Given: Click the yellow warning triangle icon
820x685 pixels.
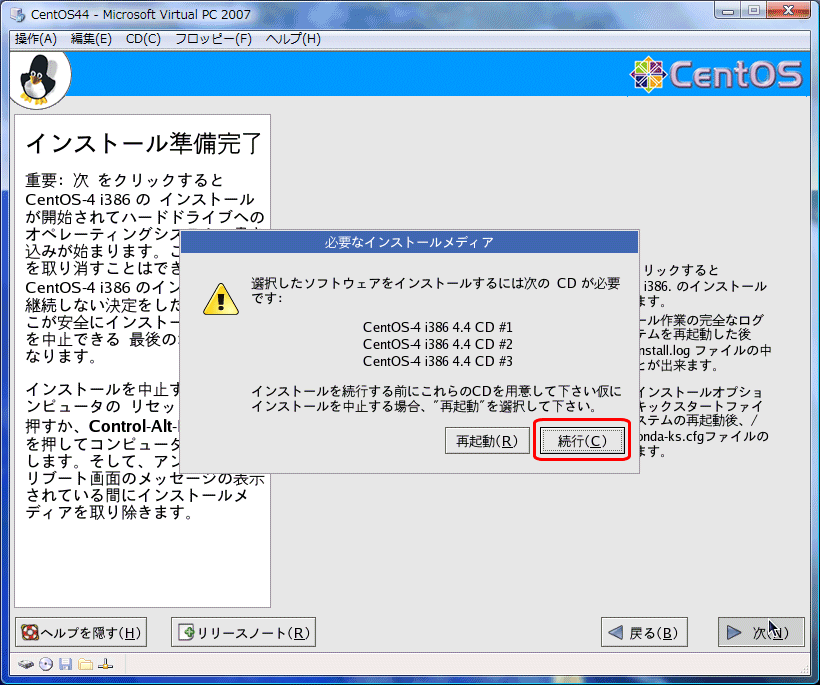Looking at the screenshot, I should click(x=221, y=299).
